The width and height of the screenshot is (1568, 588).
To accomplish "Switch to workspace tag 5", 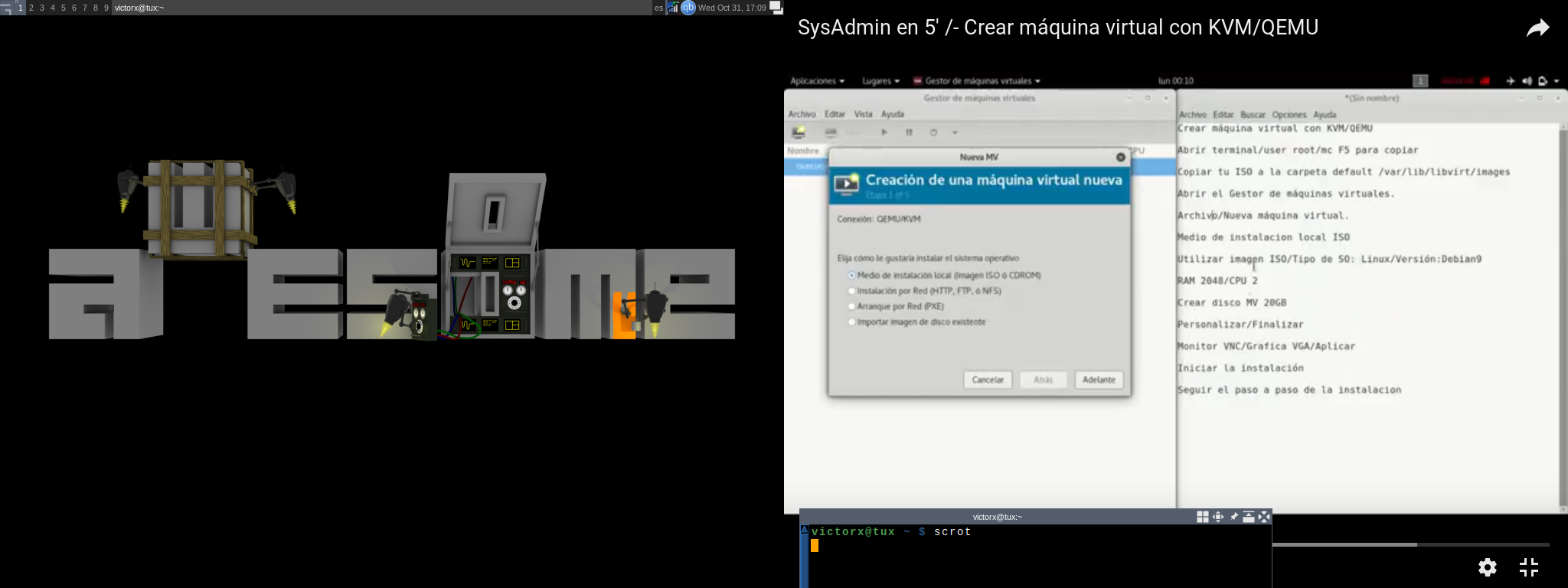I will coord(64,8).
